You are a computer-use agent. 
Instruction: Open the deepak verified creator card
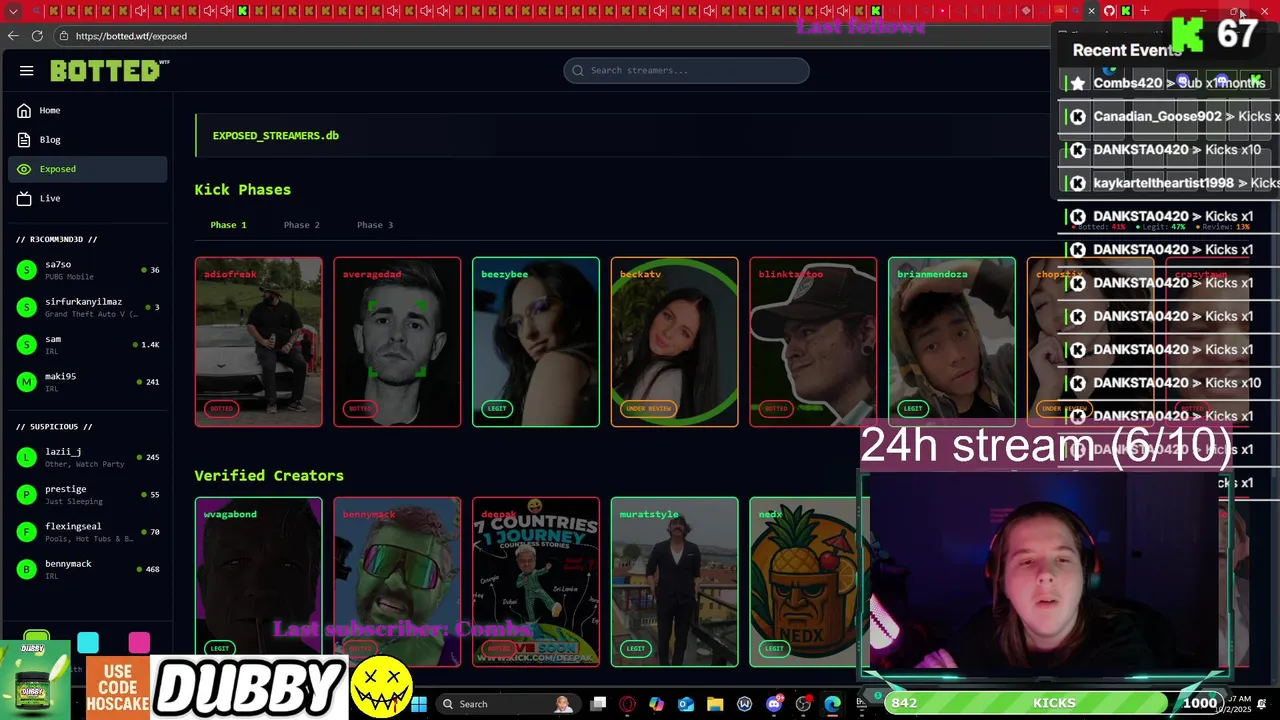coord(536,582)
